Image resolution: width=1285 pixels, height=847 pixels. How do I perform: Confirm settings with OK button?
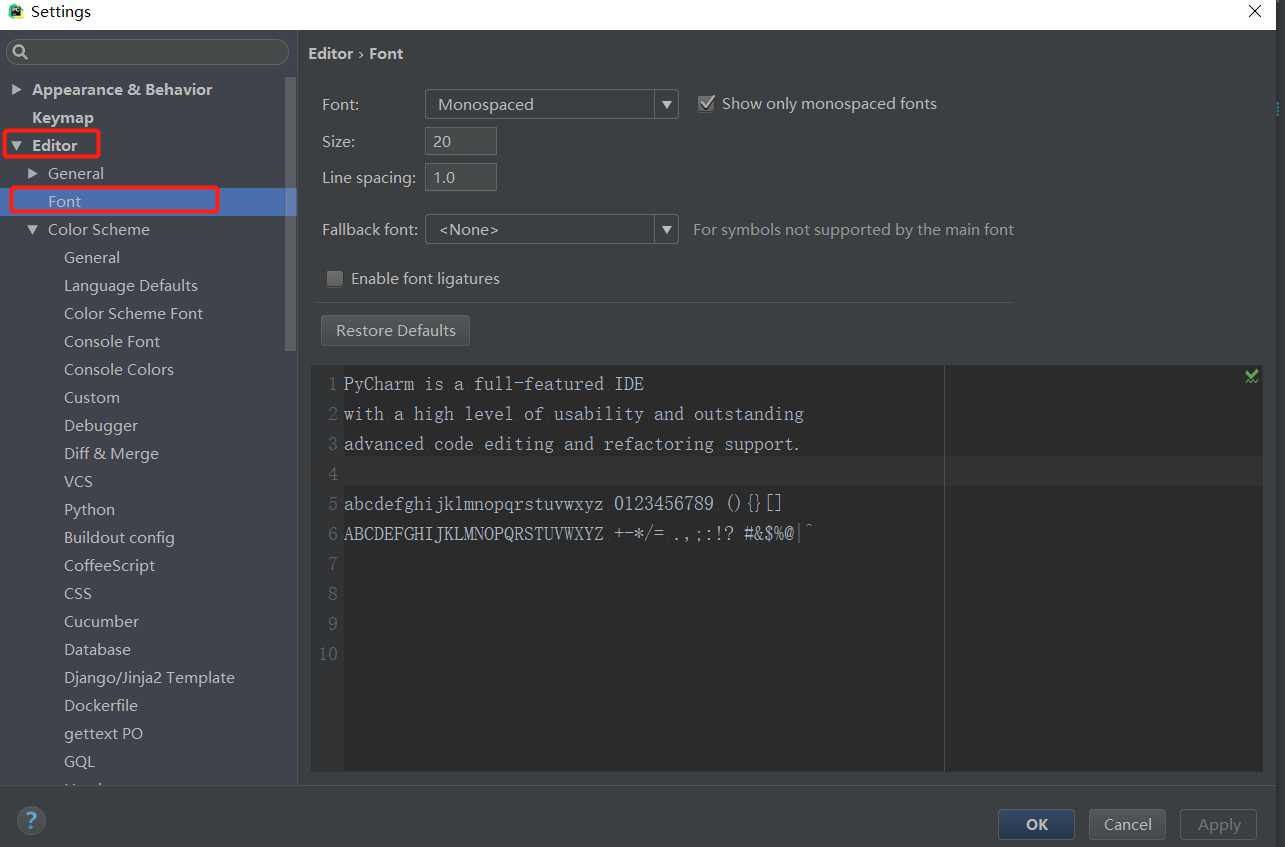(x=1036, y=824)
